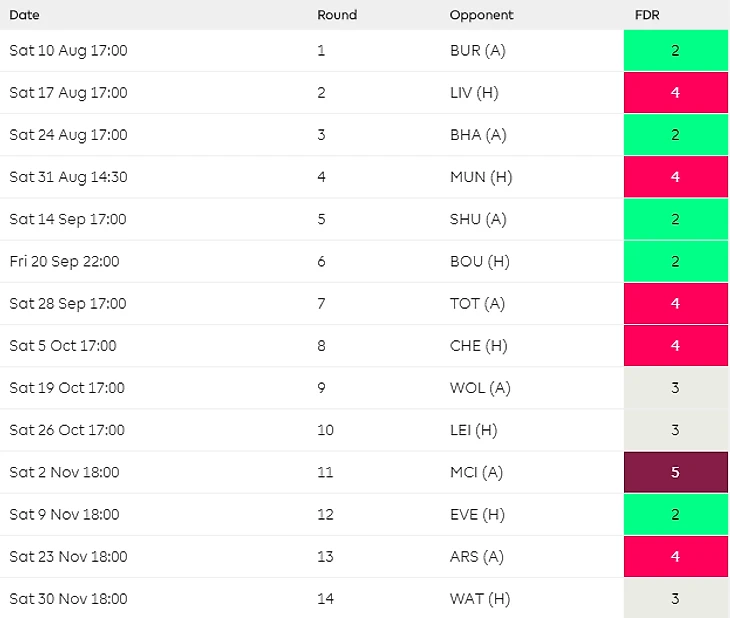
Task: Select the Opponent column header
Action: click(481, 15)
